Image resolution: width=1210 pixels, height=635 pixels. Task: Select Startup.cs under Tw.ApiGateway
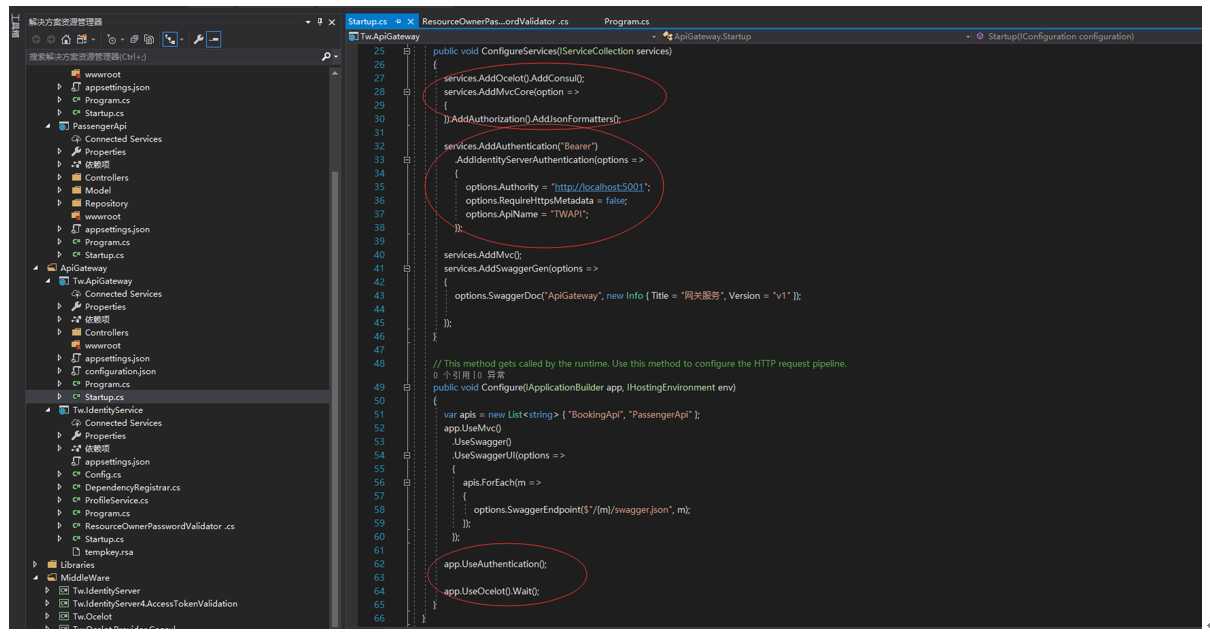pyautogui.click(x=104, y=397)
